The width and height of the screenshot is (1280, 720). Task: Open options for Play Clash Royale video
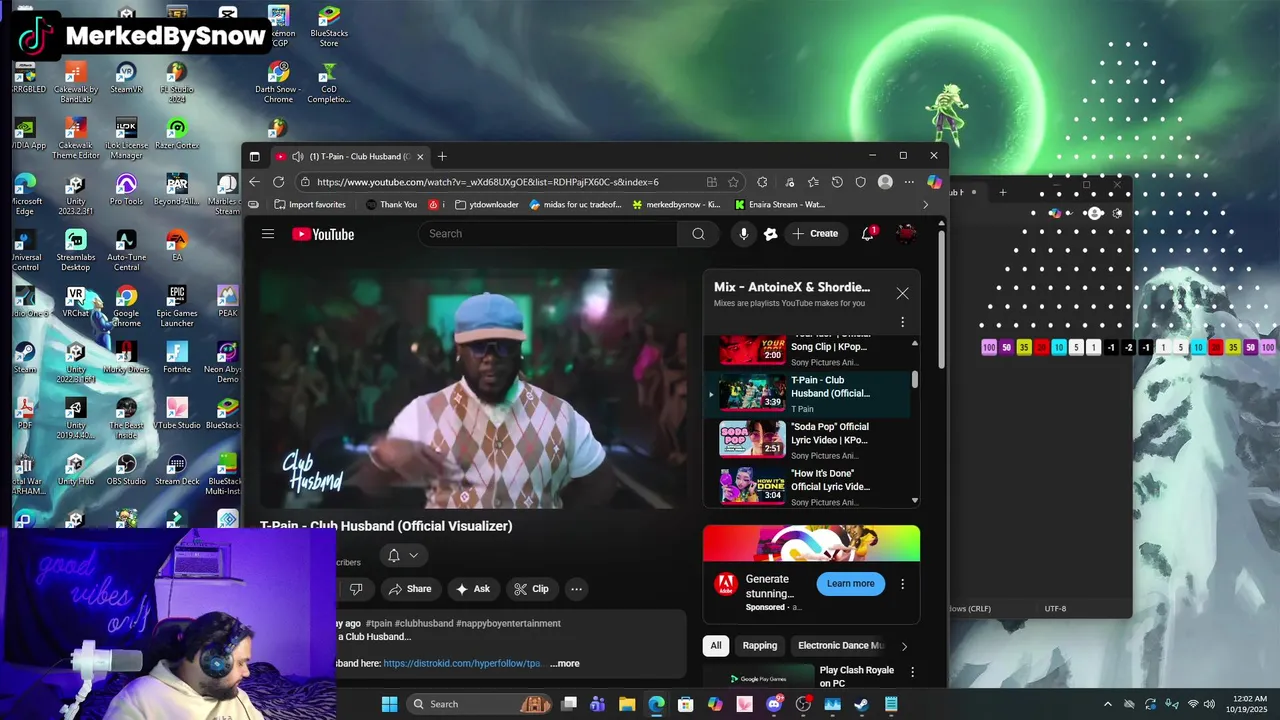click(911, 672)
